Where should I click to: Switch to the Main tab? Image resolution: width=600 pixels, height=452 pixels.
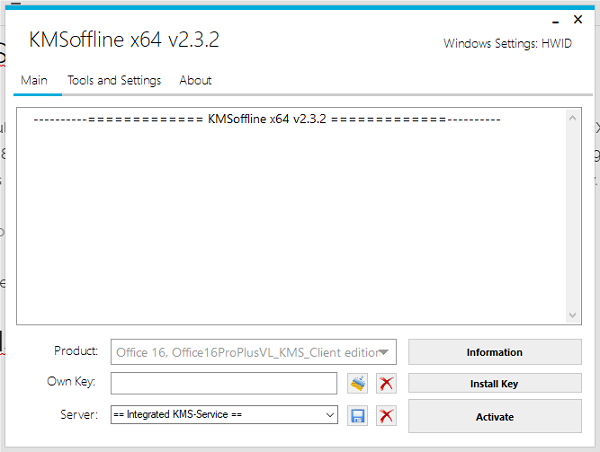tap(35, 80)
